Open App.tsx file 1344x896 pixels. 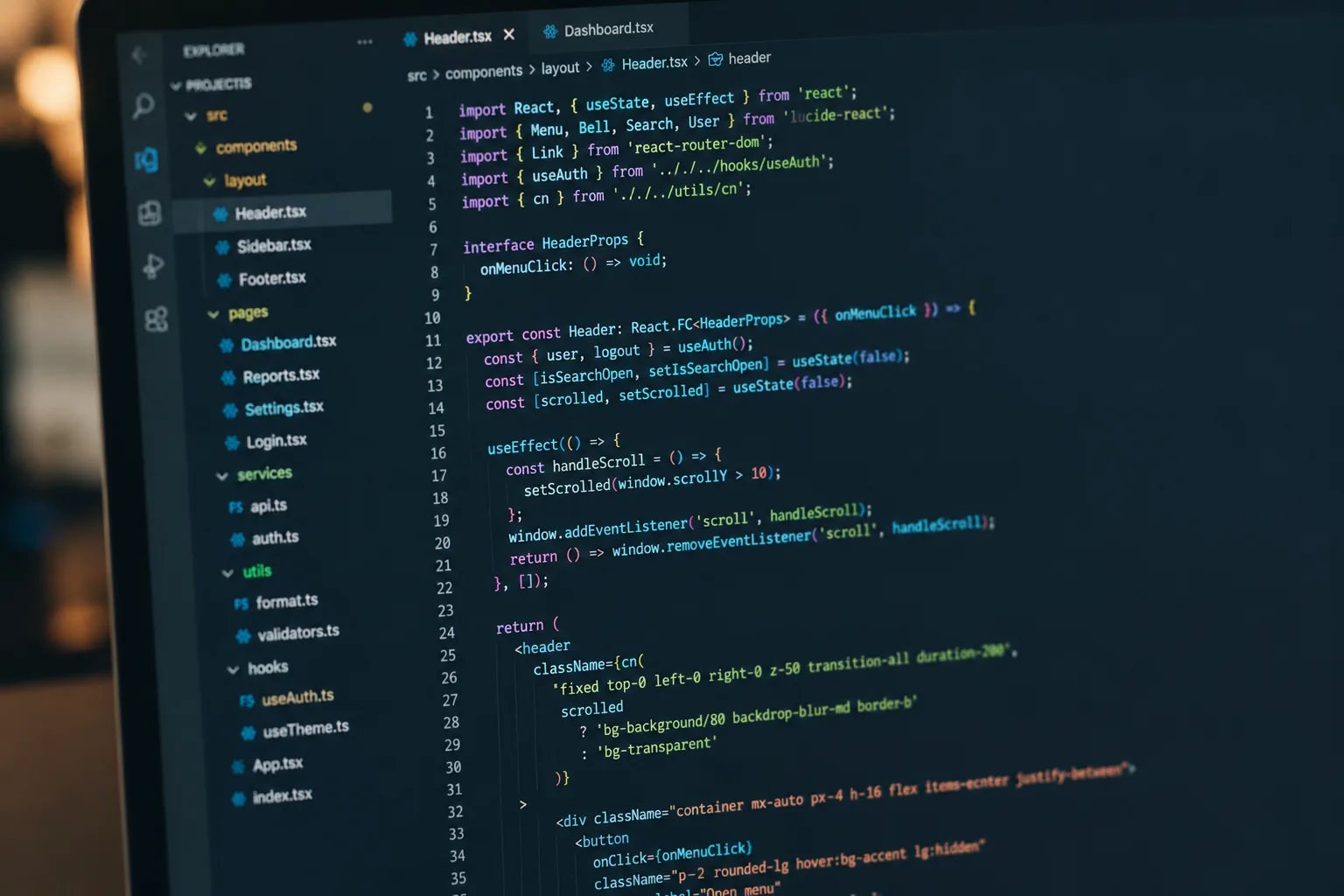coord(277,765)
